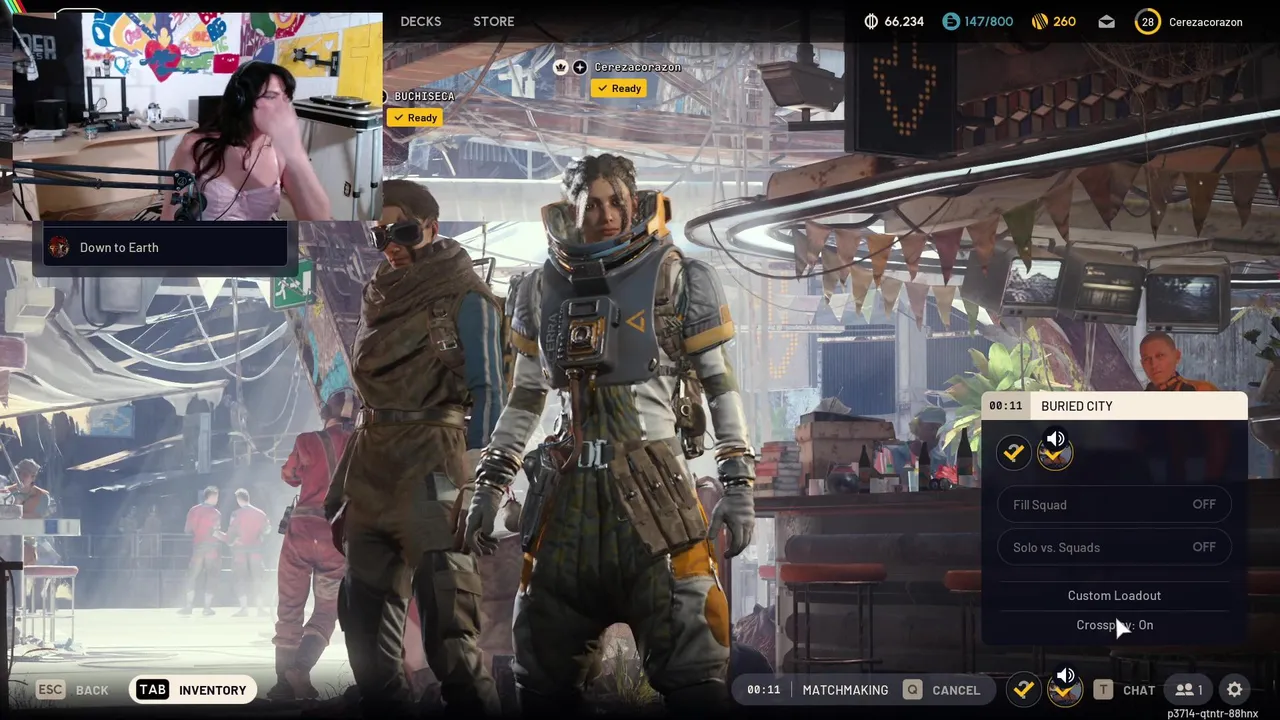Open settings with the gear icon
Image resolution: width=1280 pixels, height=720 pixels.
coord(1235,690)
